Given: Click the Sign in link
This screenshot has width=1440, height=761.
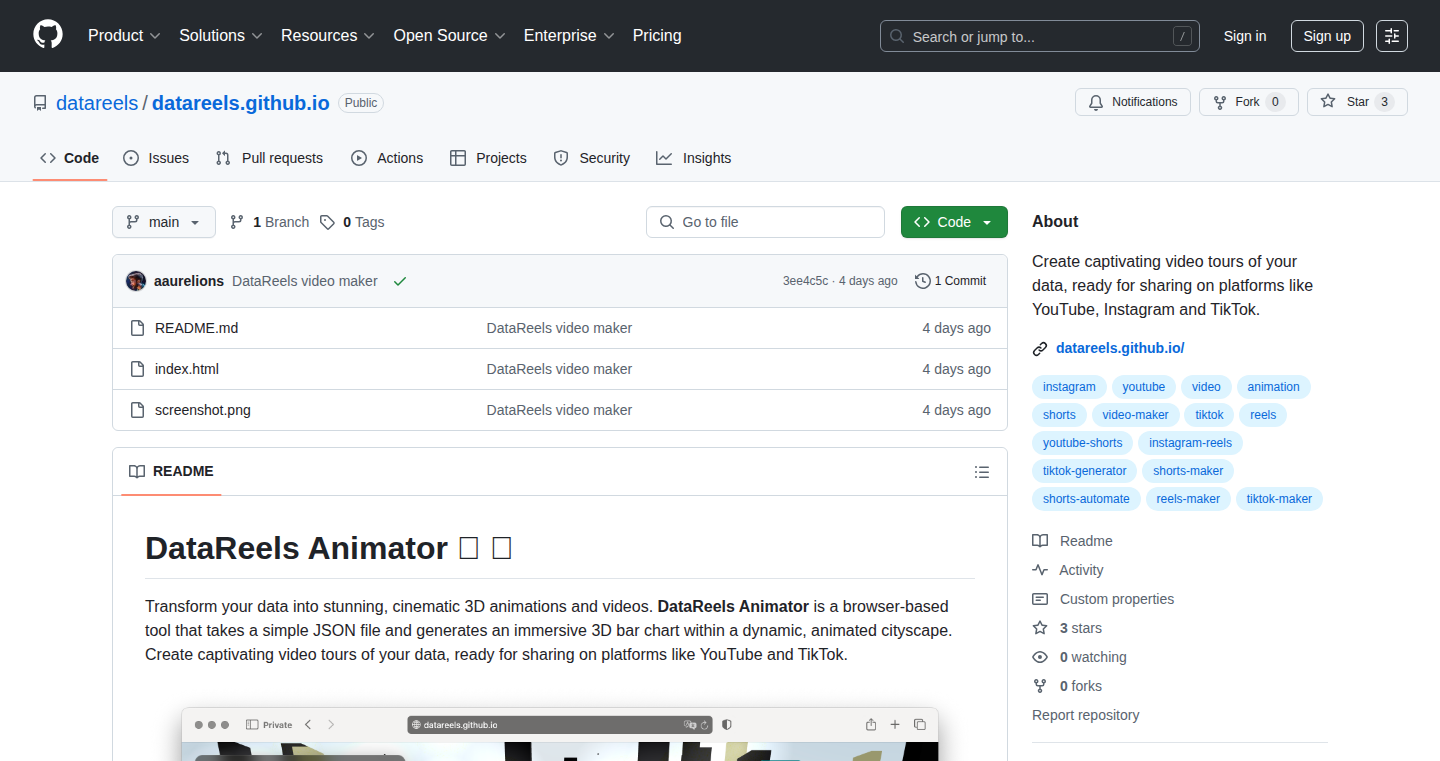Looking at the screenshot, I should [1245, 36].
